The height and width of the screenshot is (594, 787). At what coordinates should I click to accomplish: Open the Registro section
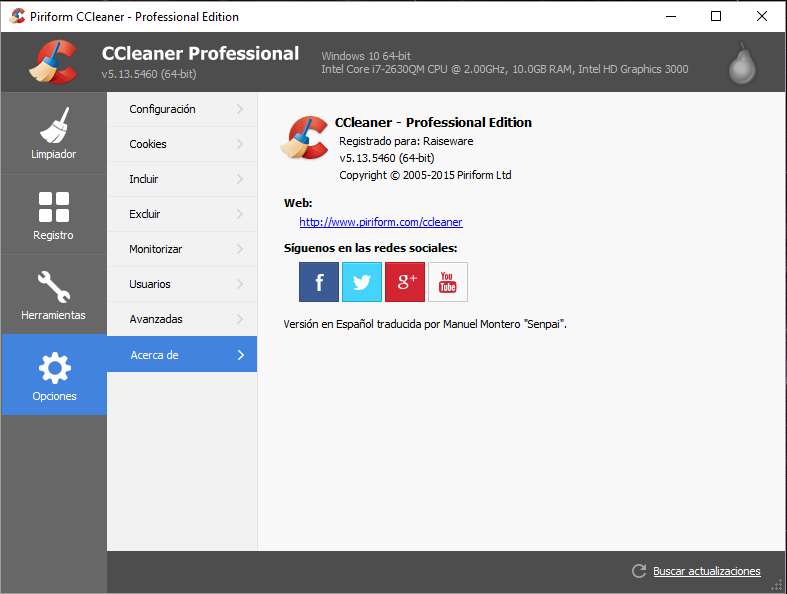click(x=54, y=215)
